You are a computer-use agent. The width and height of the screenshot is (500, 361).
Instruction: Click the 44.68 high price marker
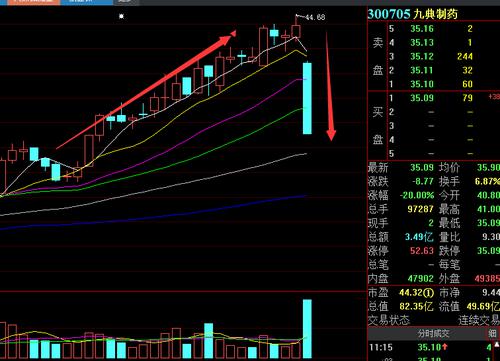[315, 17]
